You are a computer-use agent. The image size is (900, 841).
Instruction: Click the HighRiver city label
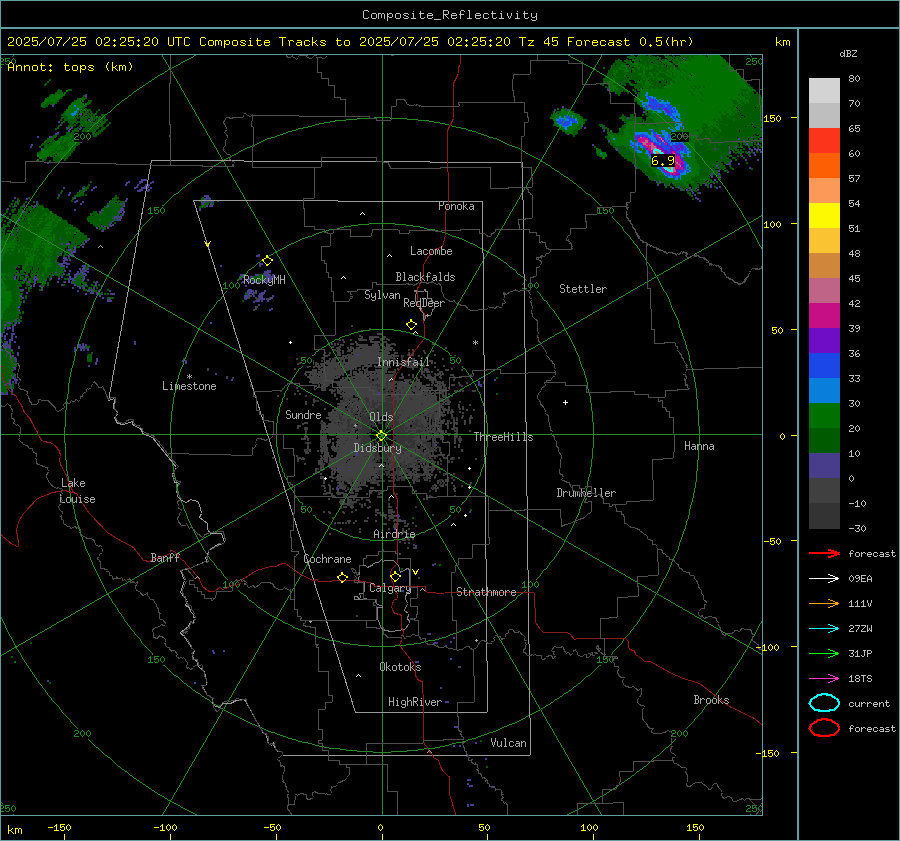coord(415,702)
